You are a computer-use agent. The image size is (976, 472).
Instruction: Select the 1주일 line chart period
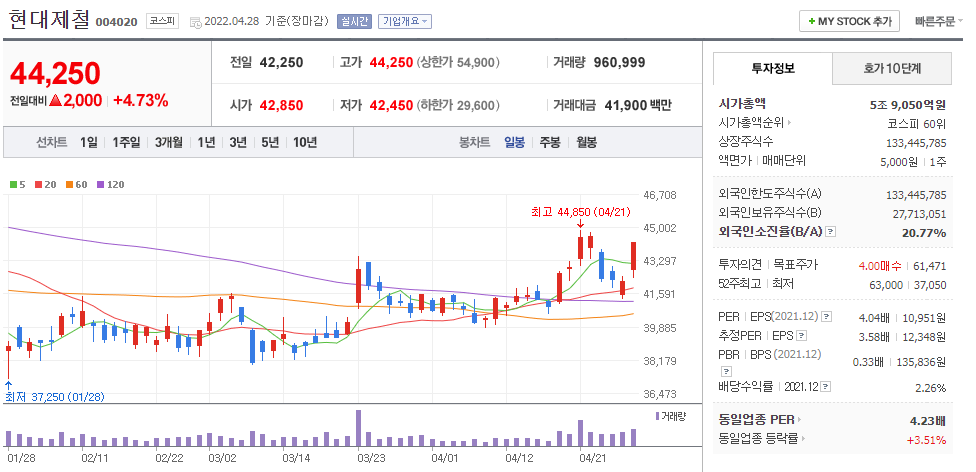(126, 143)
